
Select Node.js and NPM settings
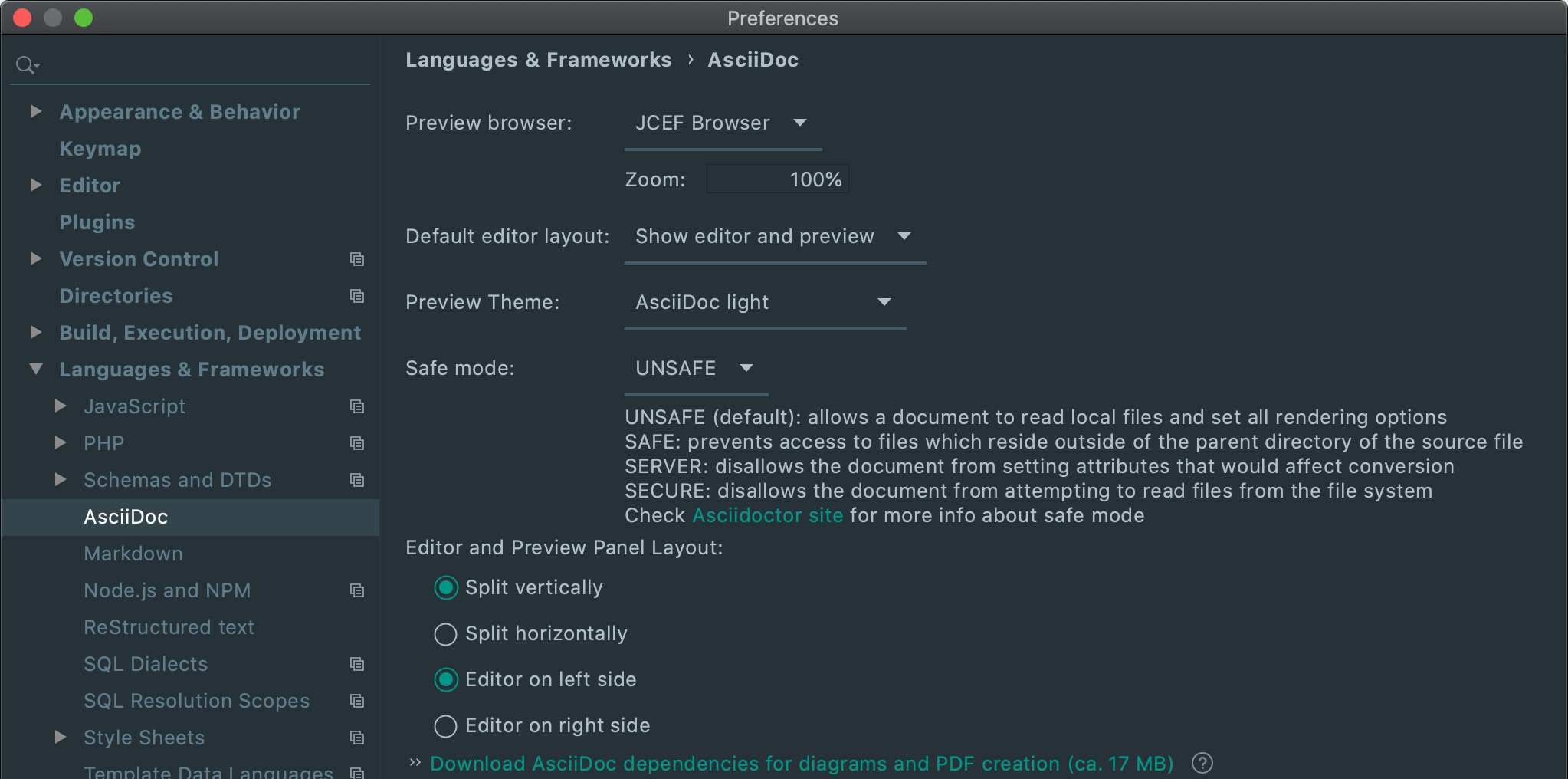pos(167,590)
